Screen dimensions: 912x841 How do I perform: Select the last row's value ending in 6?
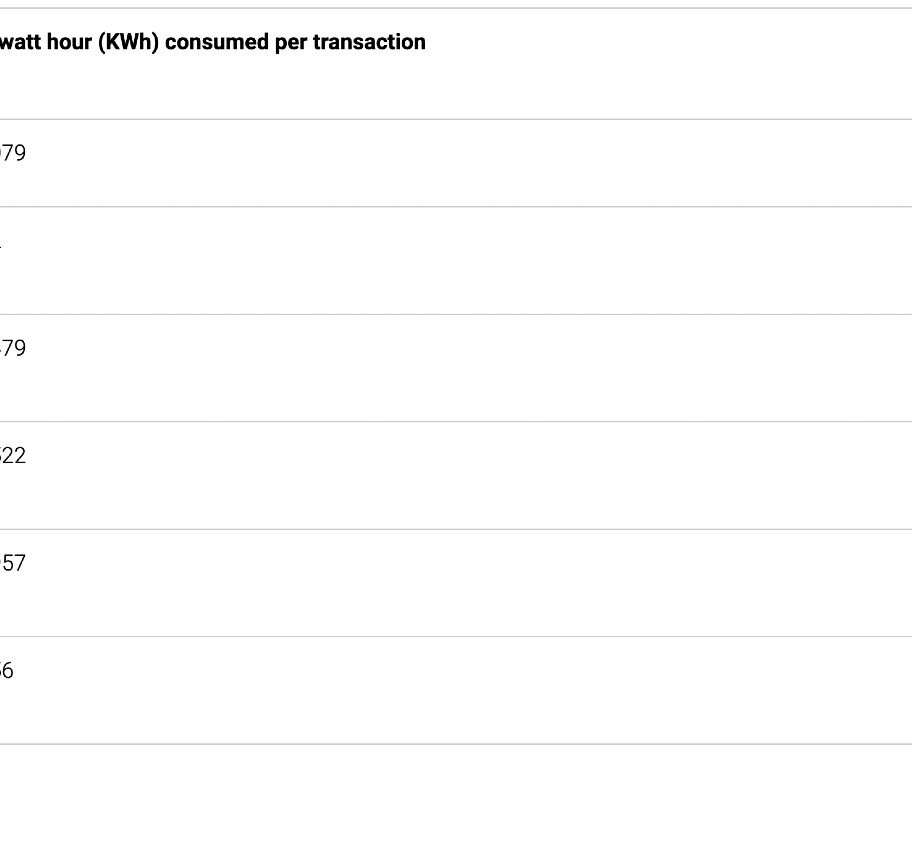(x=6, y=671)
